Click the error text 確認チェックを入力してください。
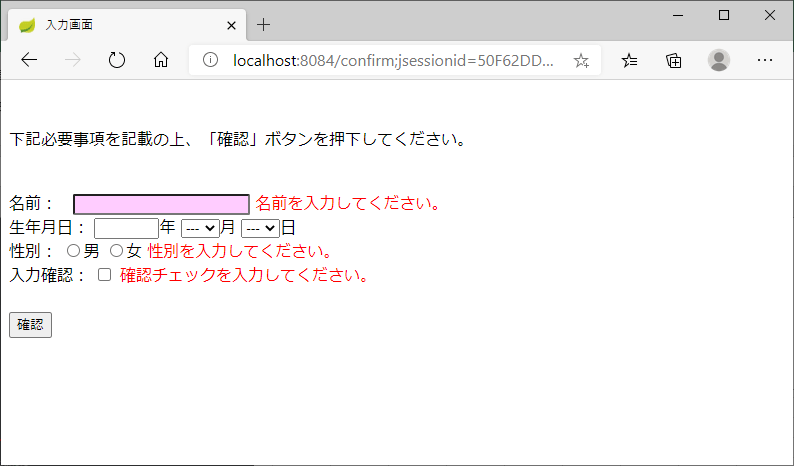794x466 pixels. pos(245,275)
